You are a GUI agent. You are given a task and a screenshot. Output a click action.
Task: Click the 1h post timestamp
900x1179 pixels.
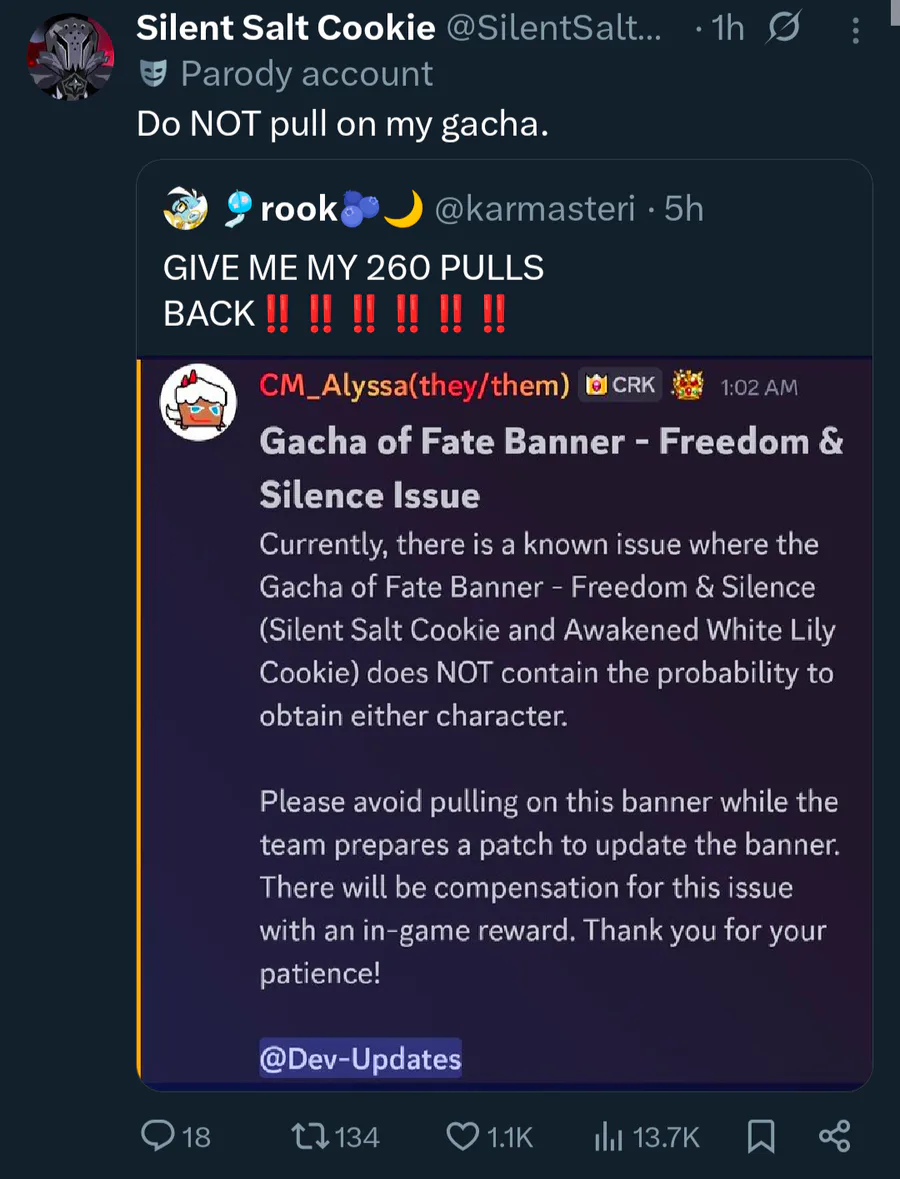pos(727,29)
